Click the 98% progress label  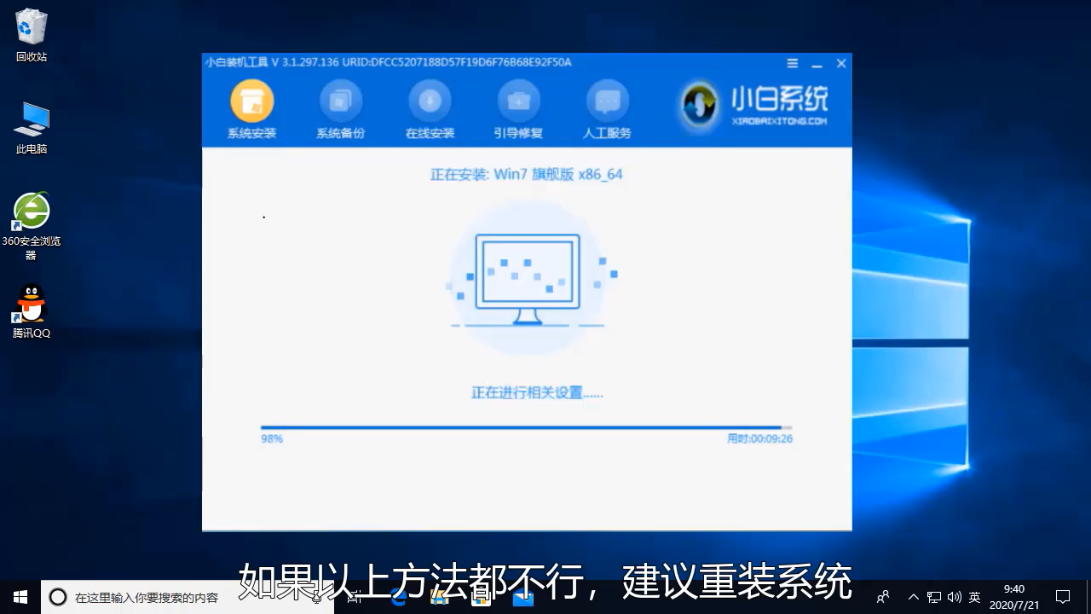click(271, 439)
